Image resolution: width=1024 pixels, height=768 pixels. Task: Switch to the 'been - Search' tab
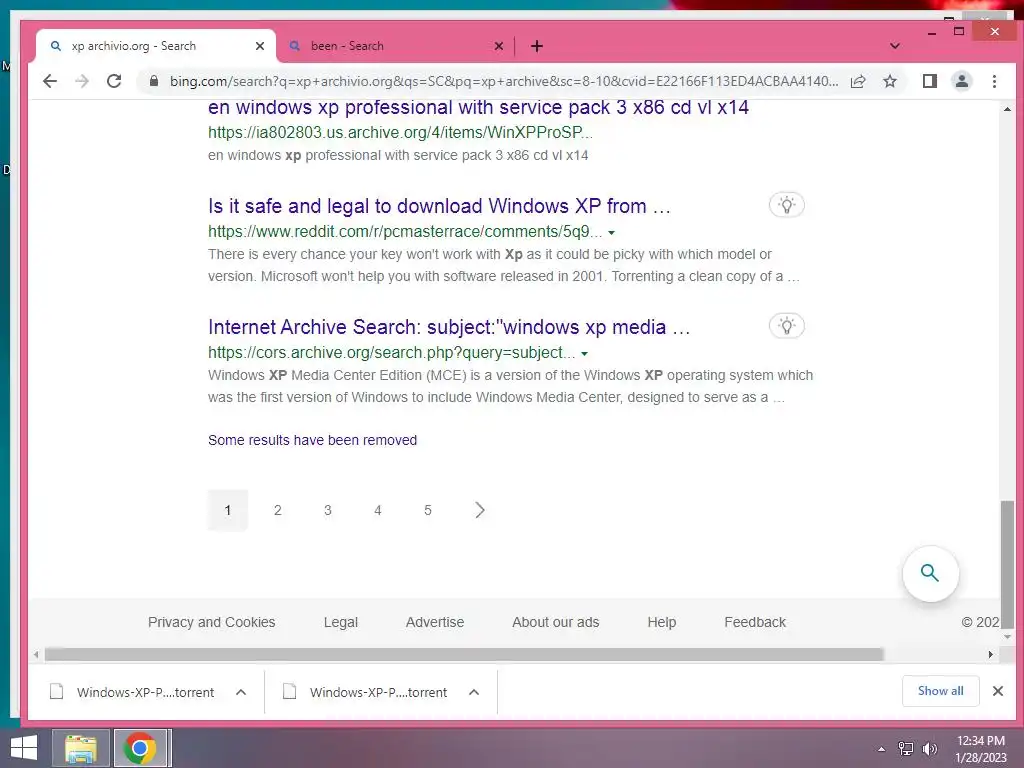pos(395,46)
